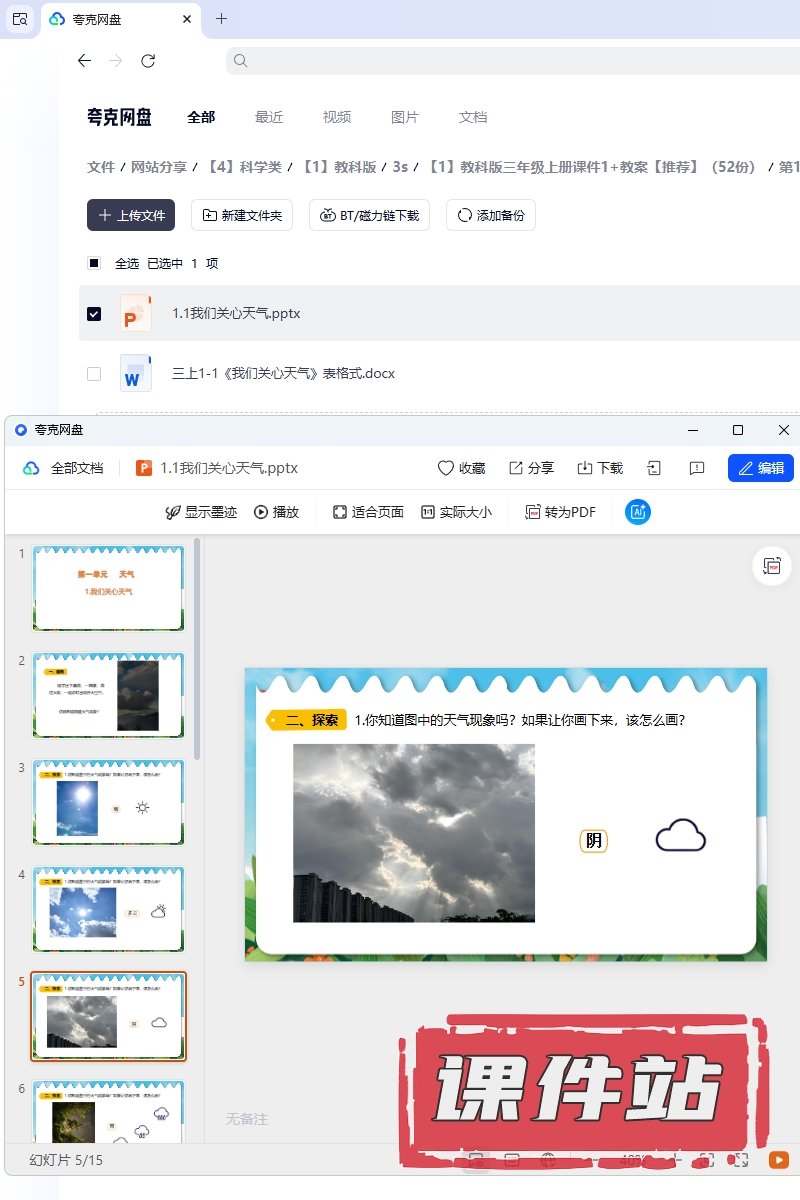
Task: Check the 三上1-1 docx file checkbox
Action: (x=94, y=374)
